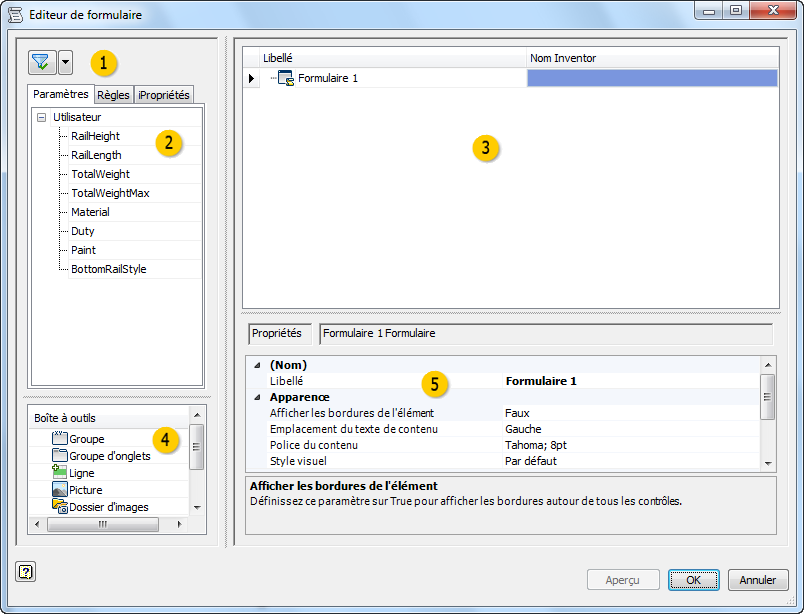Select Police du contenu property
804x614 pixels.
click(x=314, y=445)
